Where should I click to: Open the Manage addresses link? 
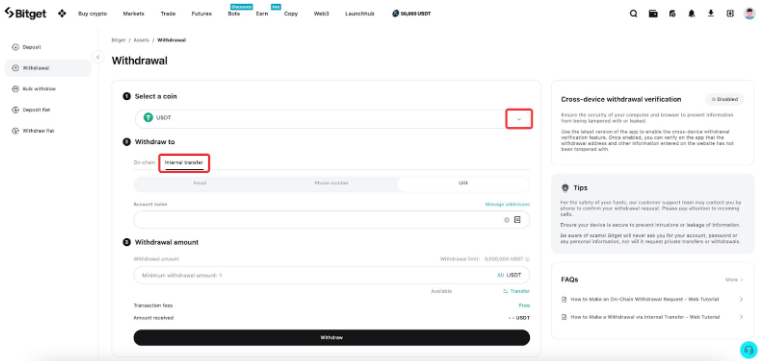coord(507,205)
